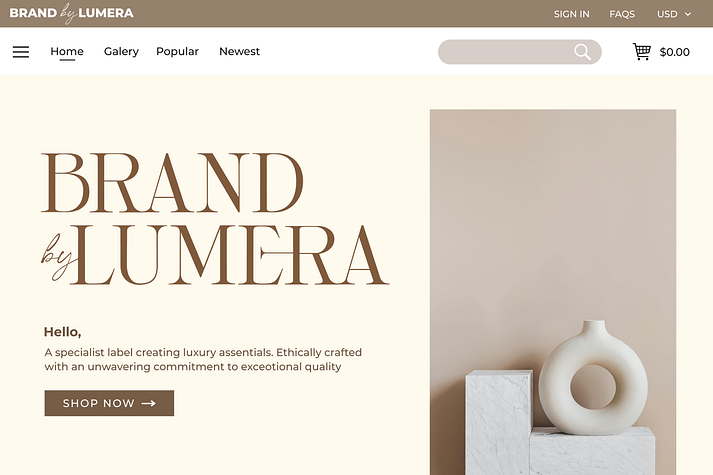Click the SIGN IN link
The height and width of the screenshot is (475, 713).
pyautogui.click(x=572, y=14)
